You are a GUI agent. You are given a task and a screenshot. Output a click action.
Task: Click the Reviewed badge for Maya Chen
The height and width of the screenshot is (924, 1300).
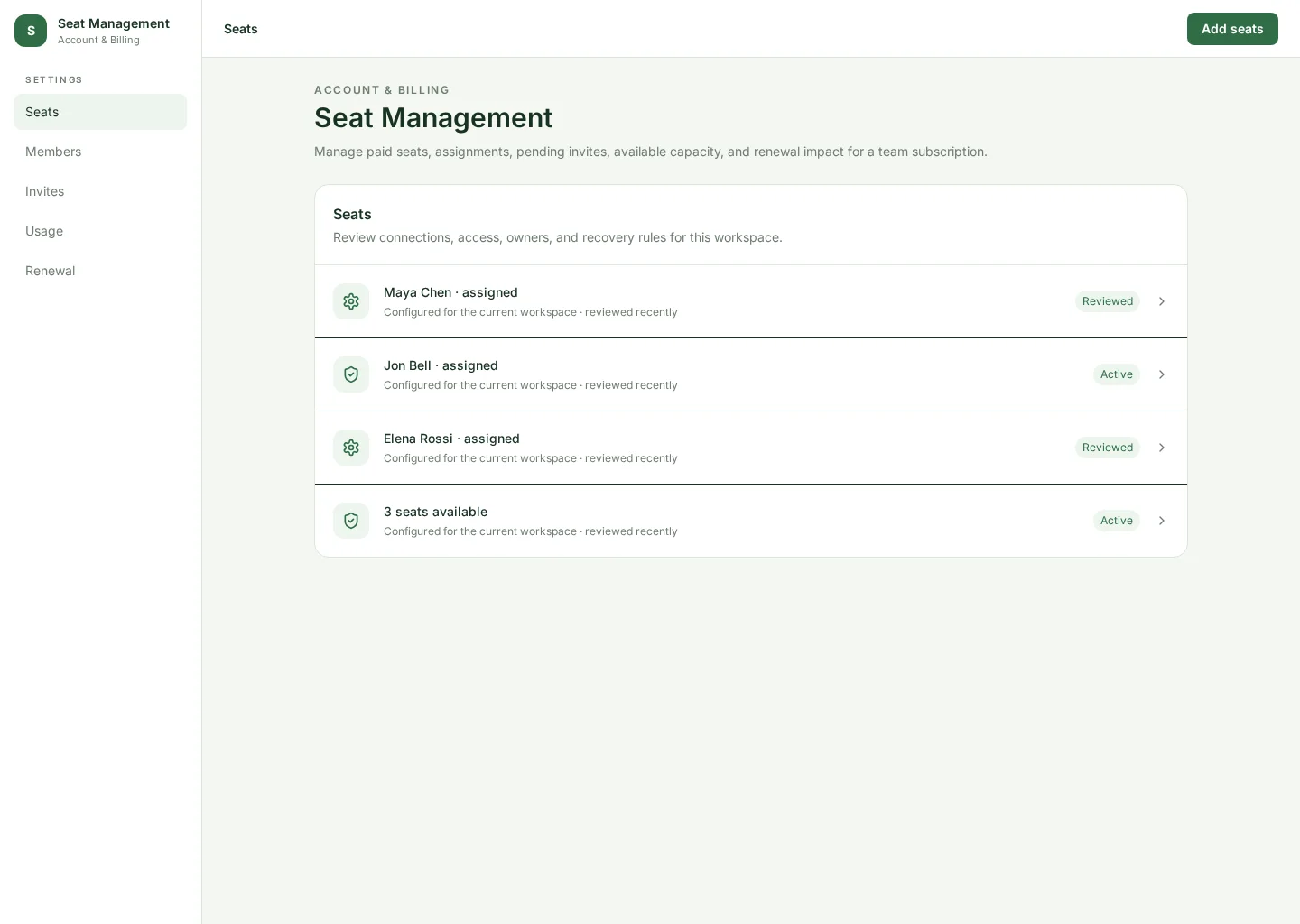click(x=1108, y=301)
